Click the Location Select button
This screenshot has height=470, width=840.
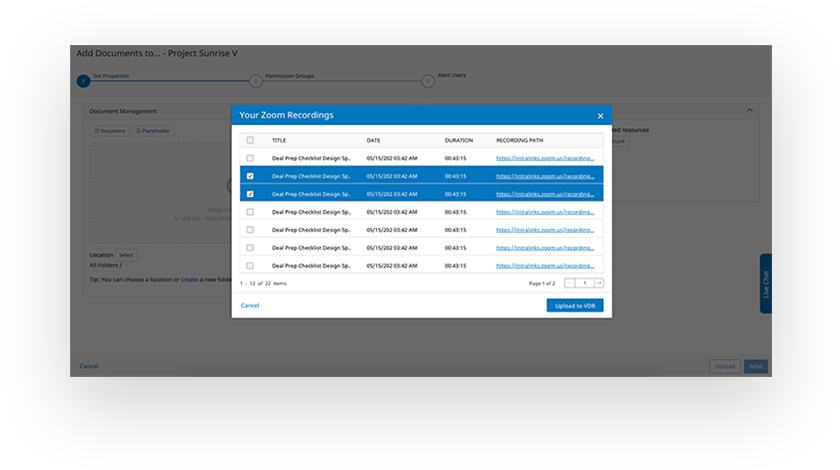(x=126, y=255)
